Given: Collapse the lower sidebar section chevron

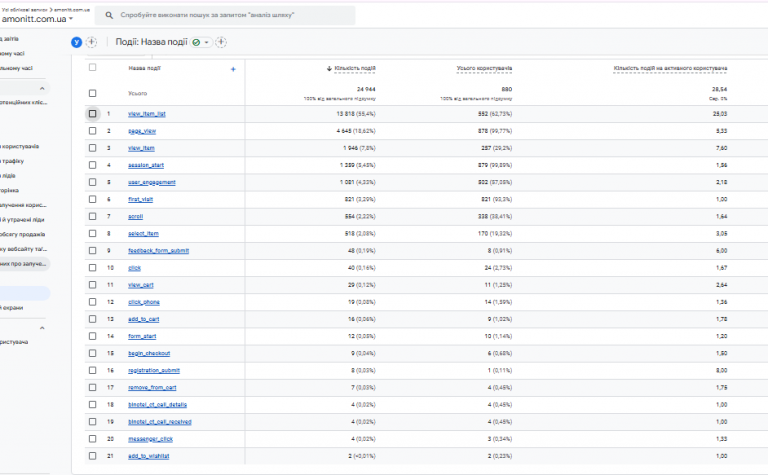Looking at the screenshot, I should tap(42, 327).
